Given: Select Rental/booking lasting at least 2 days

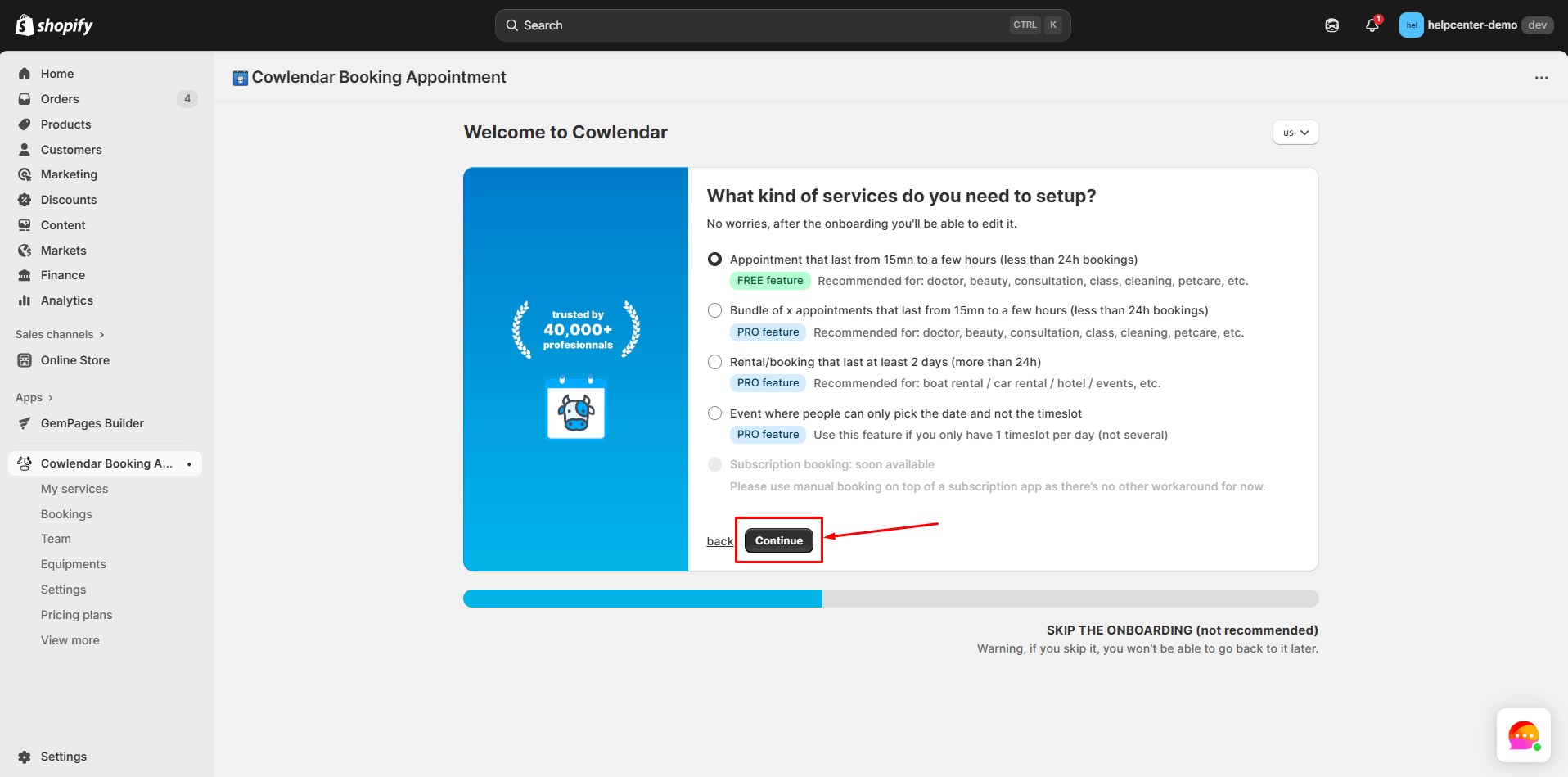Looking at the screenshot, I should [x=714, y=362].
